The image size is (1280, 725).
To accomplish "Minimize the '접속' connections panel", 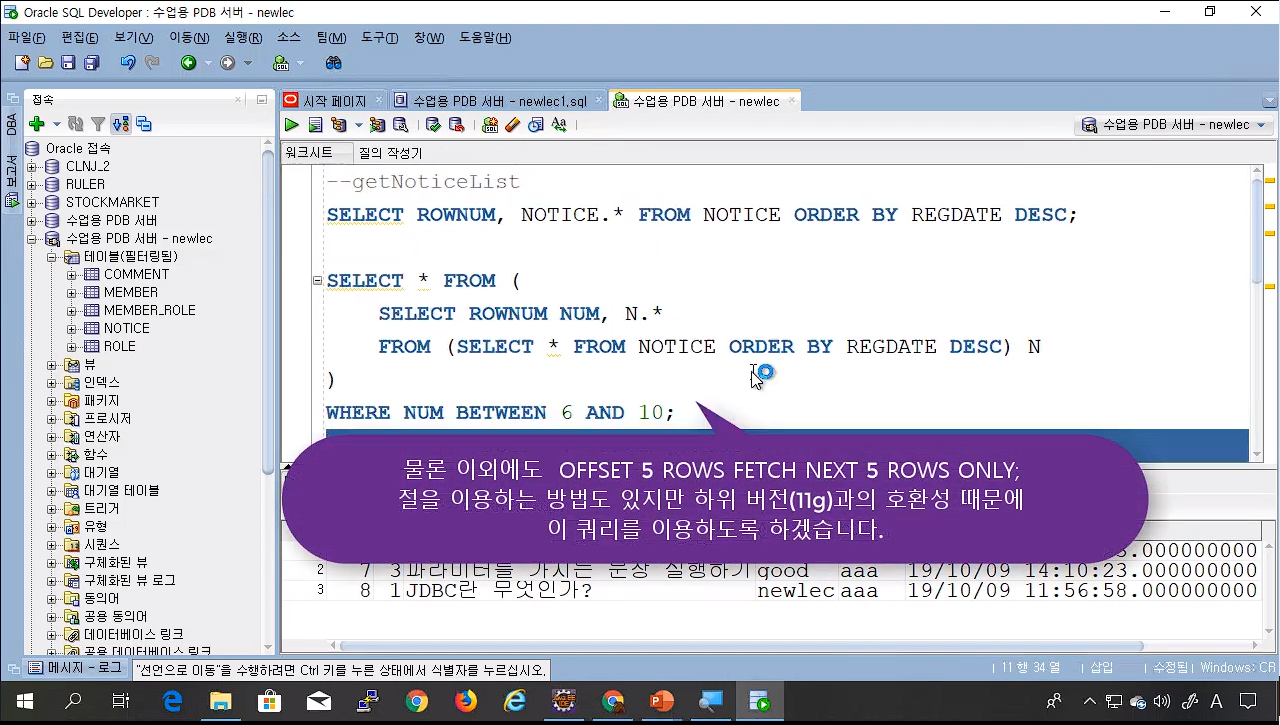I will pos(262,99).
